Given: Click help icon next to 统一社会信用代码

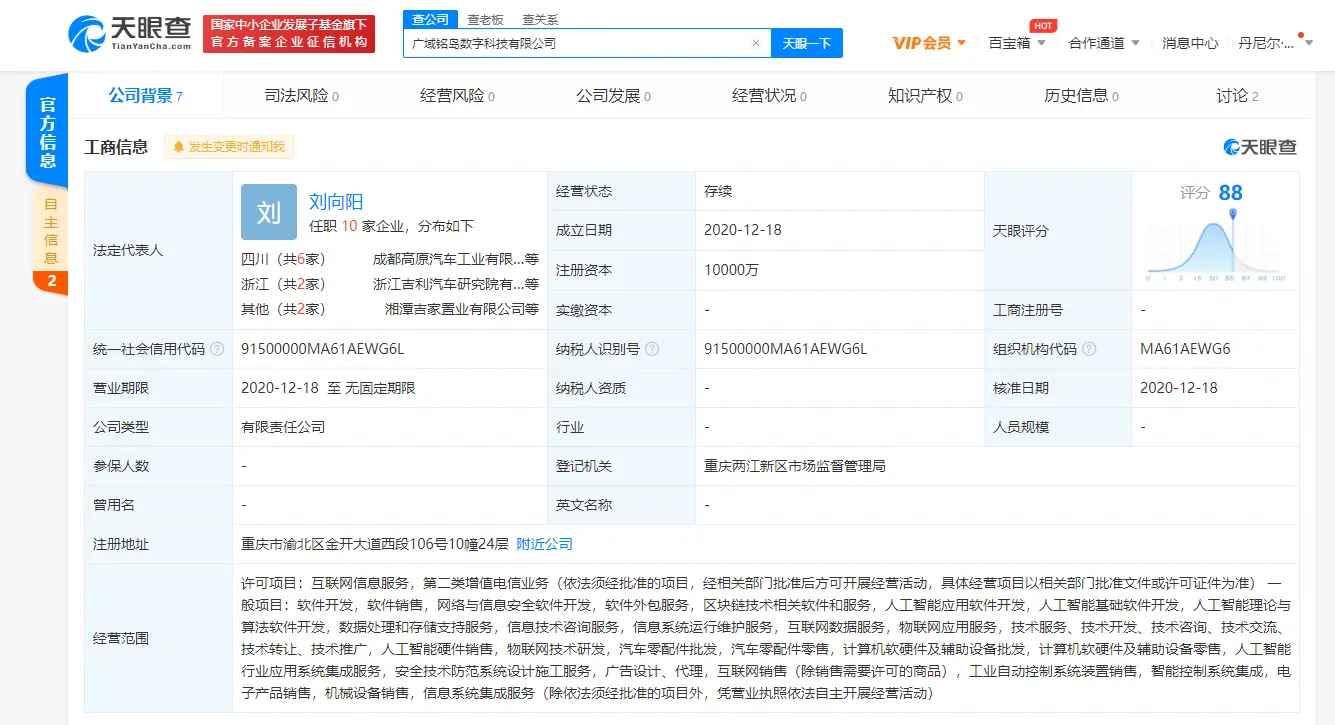Looking at the screenshot, I should click(x=217, y=349).
